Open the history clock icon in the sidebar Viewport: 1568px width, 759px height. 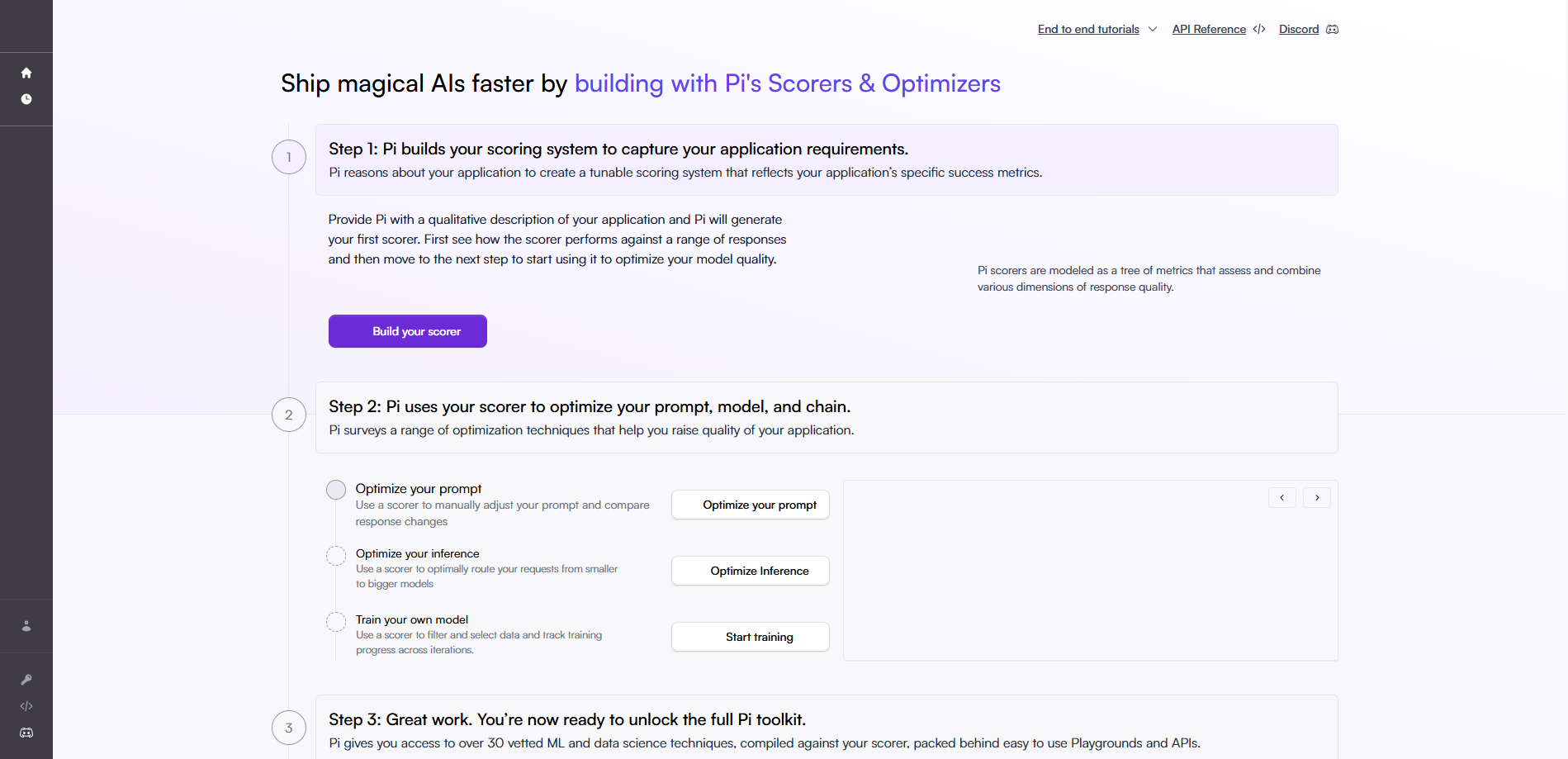tap(26, 98)
